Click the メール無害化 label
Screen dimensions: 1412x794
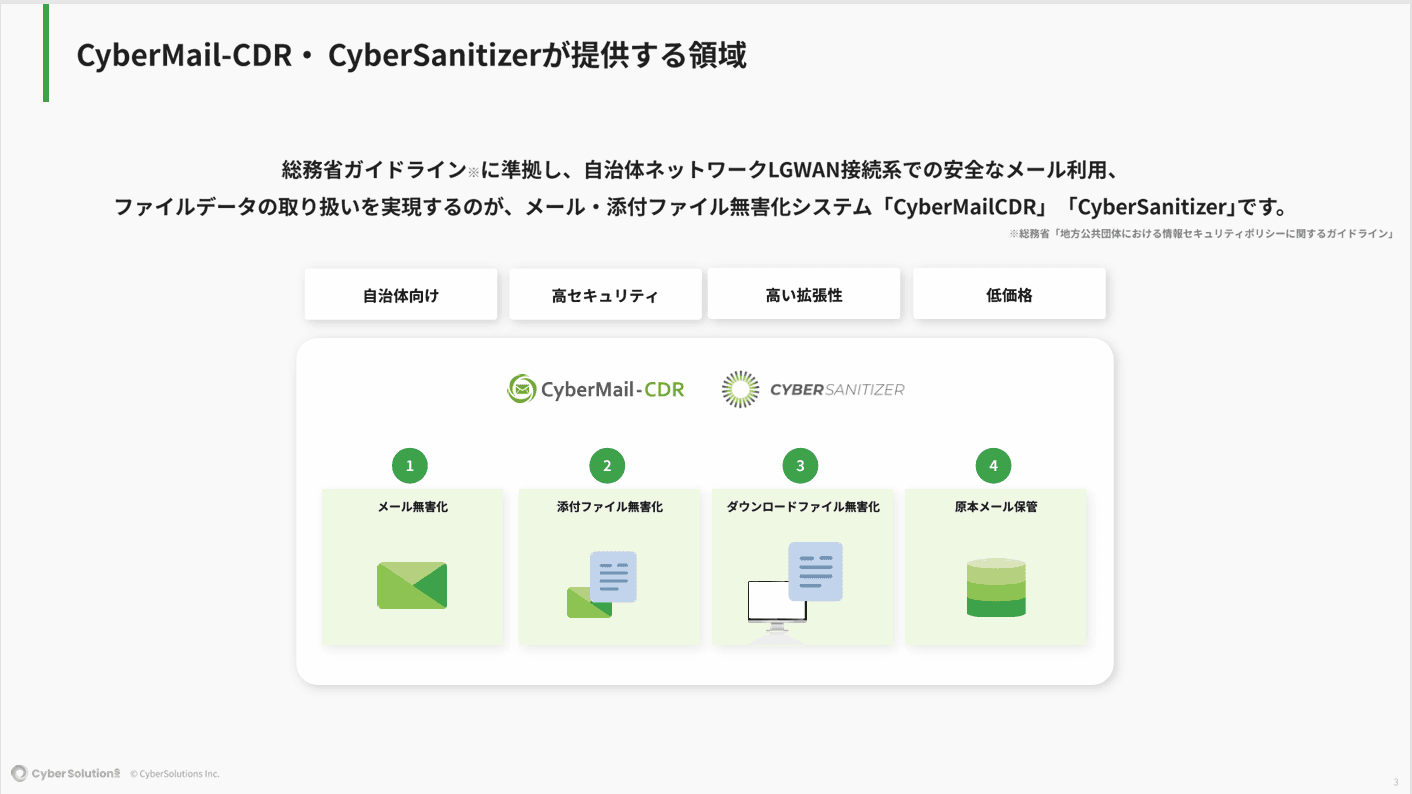coord(412,507)
